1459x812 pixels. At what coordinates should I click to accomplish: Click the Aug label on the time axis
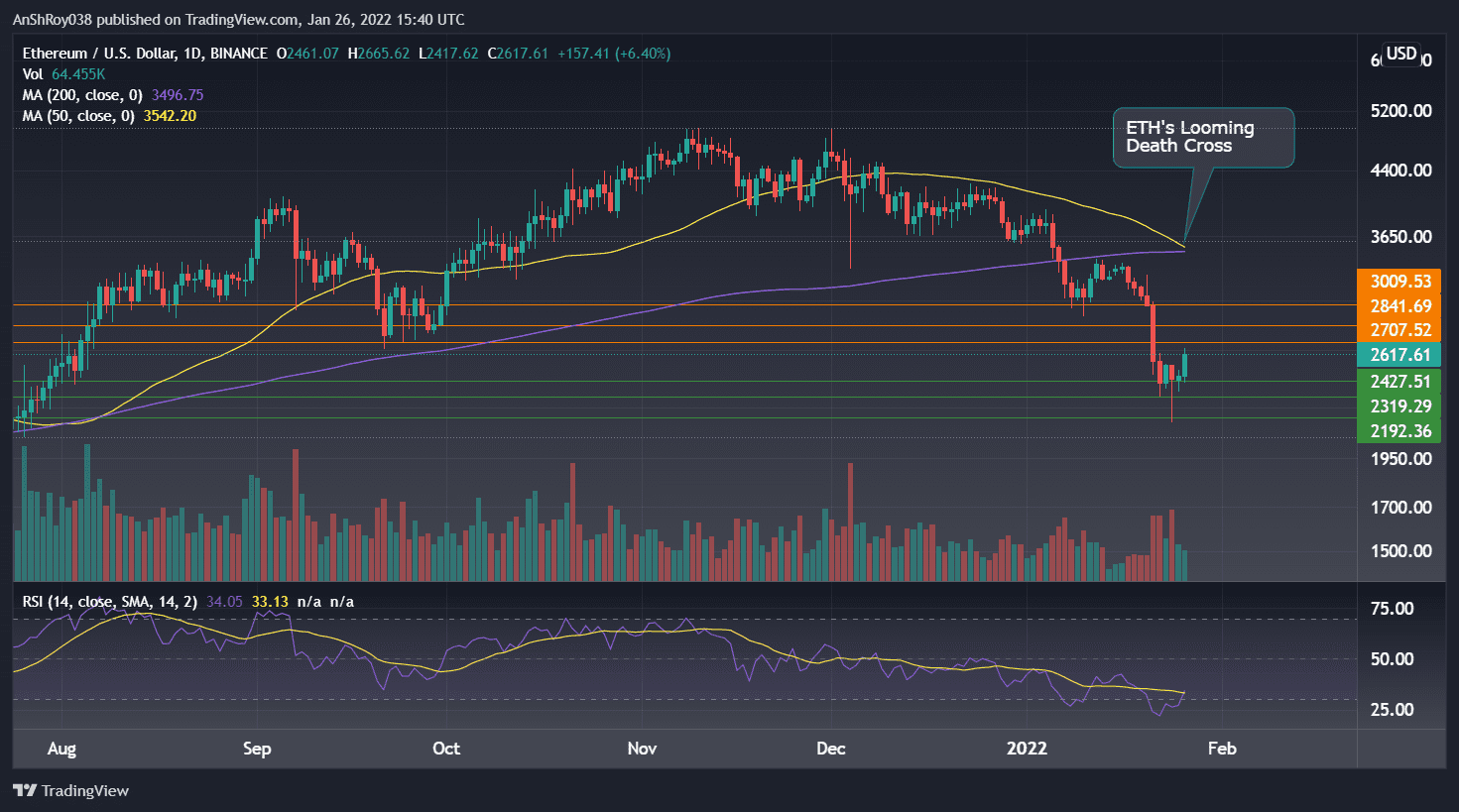61,750
